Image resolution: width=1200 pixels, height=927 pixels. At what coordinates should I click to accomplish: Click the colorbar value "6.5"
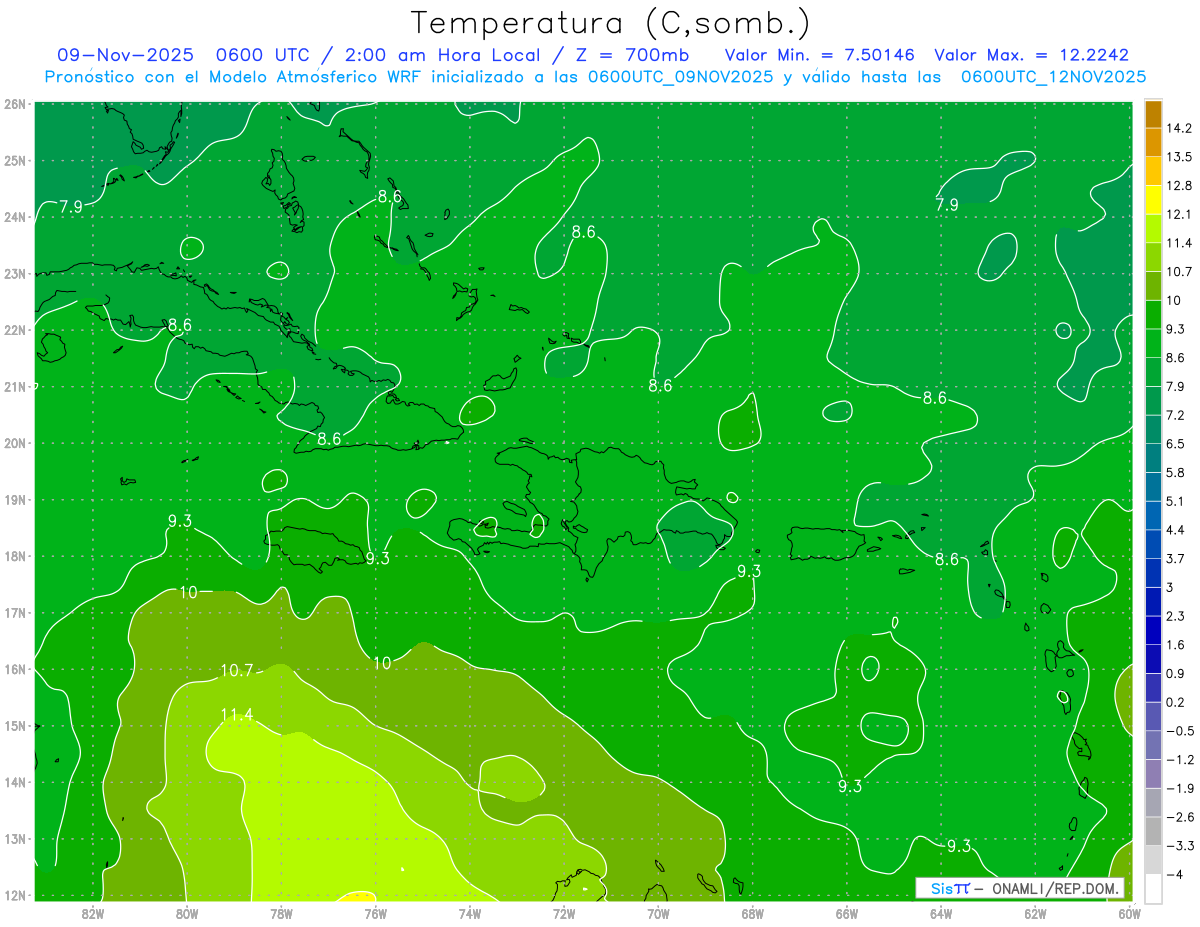(x=1176, y=444)
